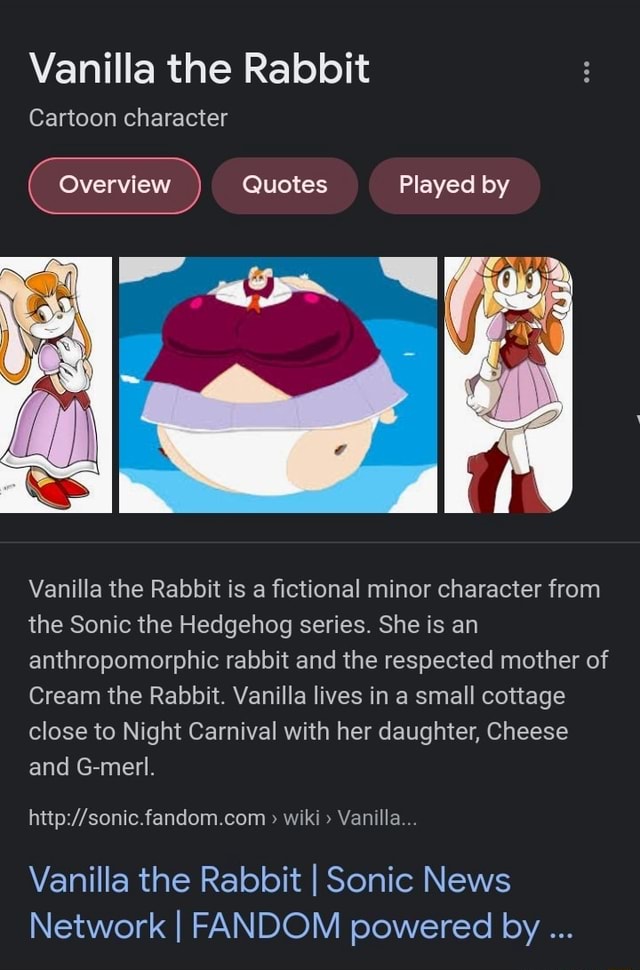Click the Vanilla... breadcrumb segment
This screenshot has height=970, width=640.
point(377,818)
